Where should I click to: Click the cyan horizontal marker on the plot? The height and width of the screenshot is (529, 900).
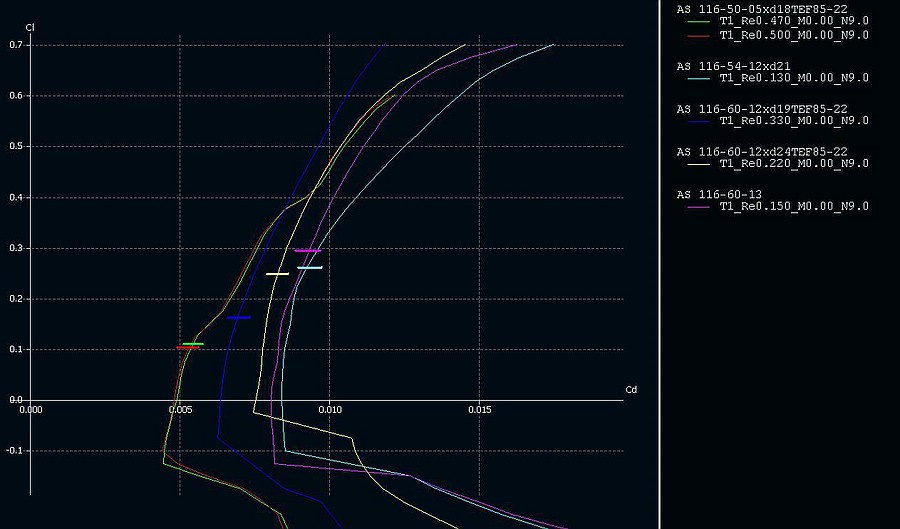pyautogui.click(x=310, y=267)
